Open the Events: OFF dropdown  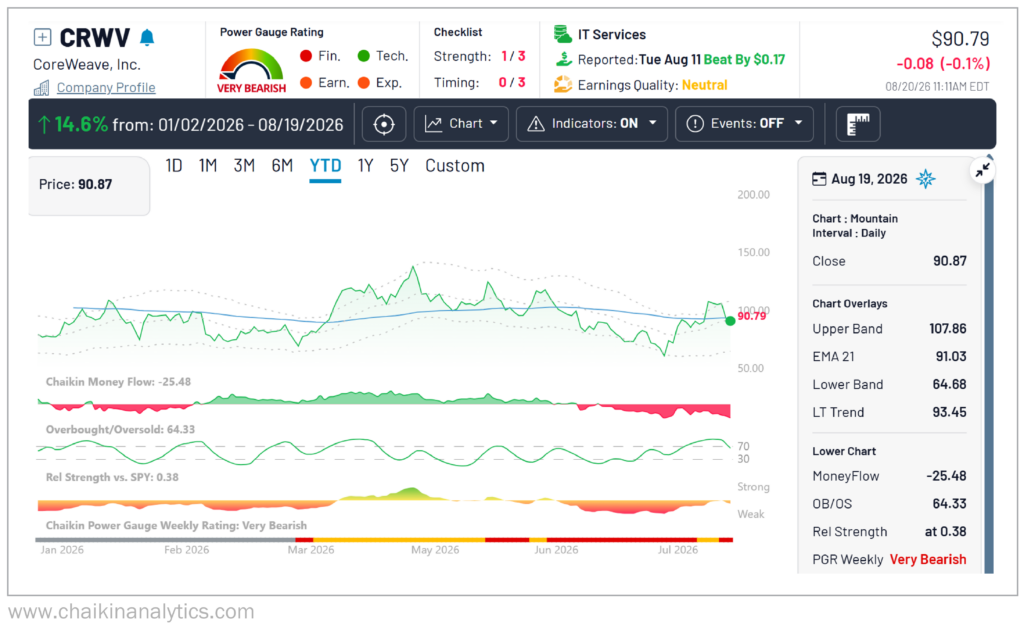click(x=744, y=124)
